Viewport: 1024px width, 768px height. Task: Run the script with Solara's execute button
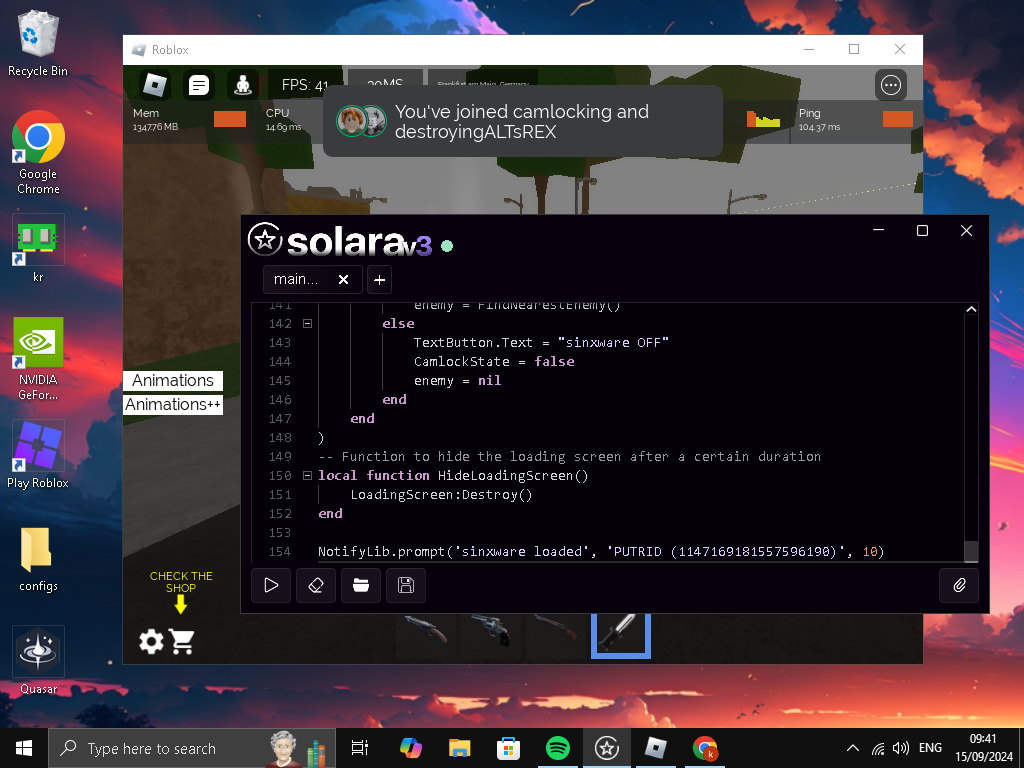point(271,585)
